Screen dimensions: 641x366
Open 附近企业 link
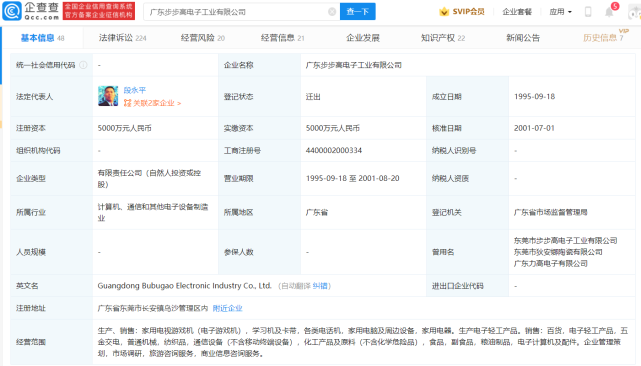(227, 308)
